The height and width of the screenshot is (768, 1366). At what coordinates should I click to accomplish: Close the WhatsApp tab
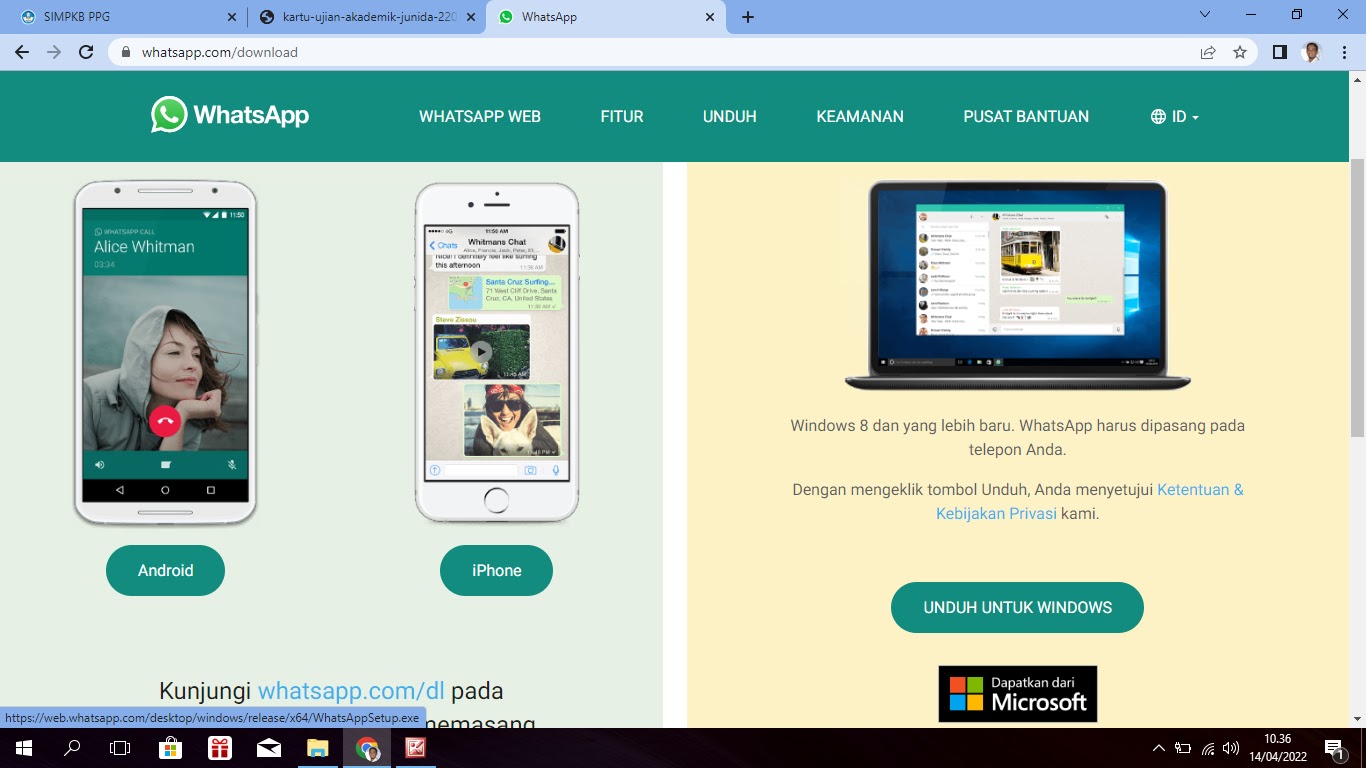[x=710, y=17]
